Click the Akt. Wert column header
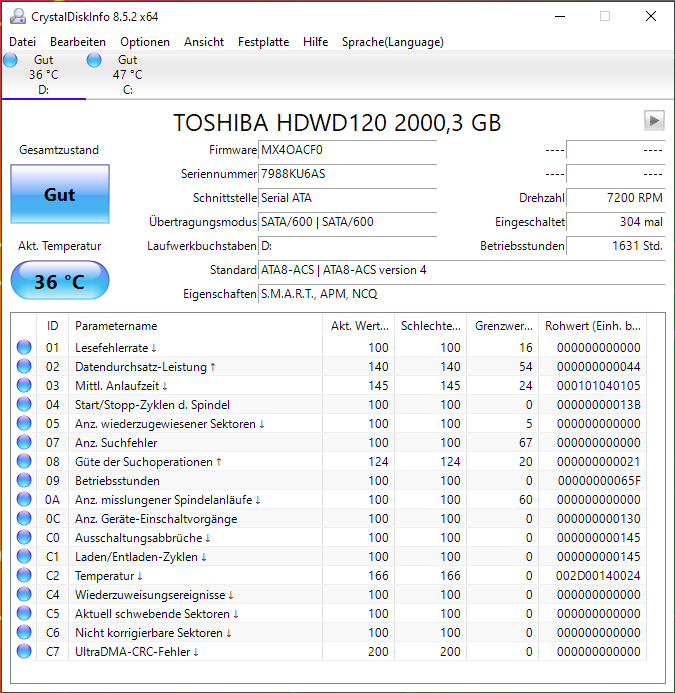The height and width of the screenshot is (693, 675). click(358, 326)
